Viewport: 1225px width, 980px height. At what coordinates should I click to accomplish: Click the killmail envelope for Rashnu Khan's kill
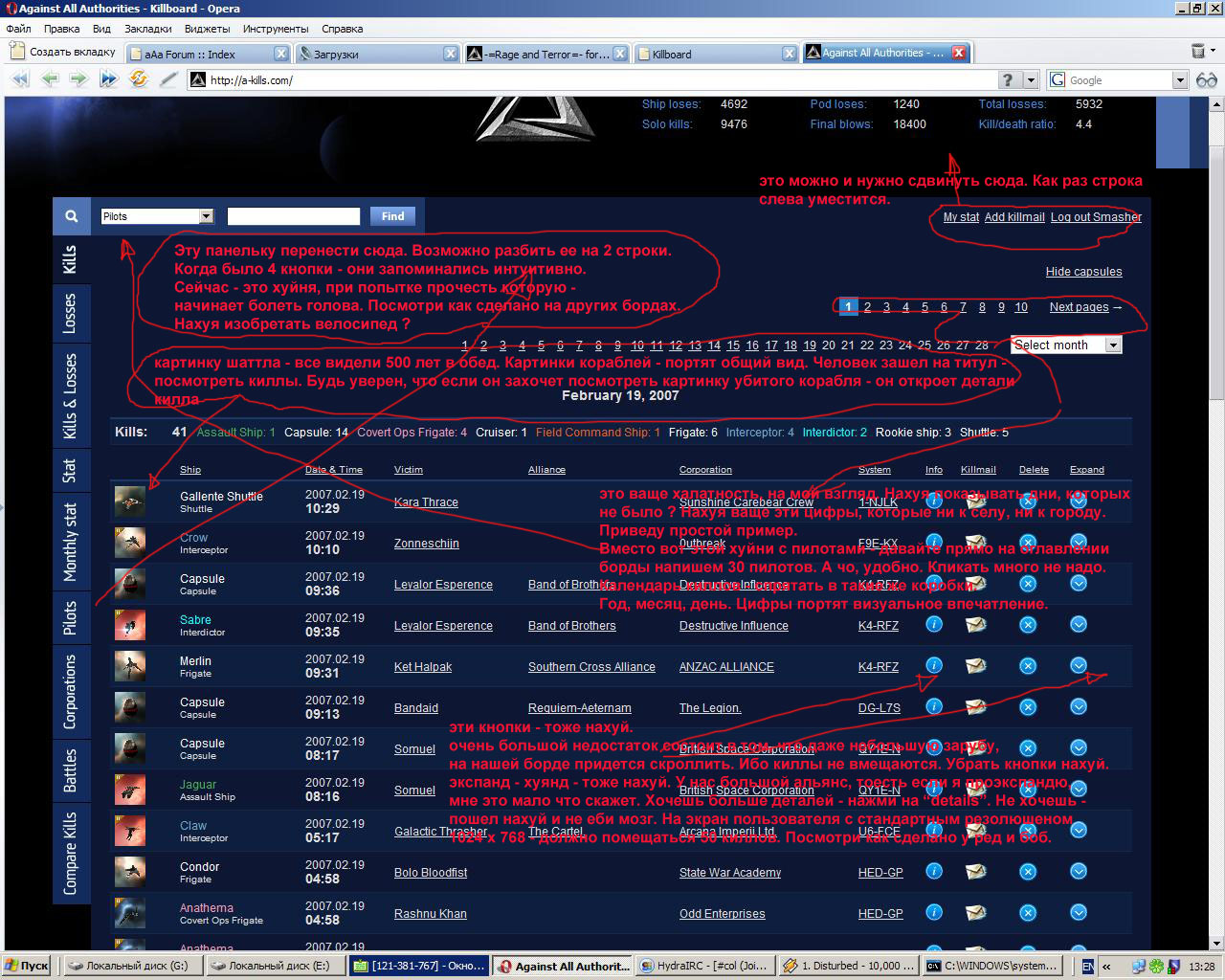[x=976, y=913]
